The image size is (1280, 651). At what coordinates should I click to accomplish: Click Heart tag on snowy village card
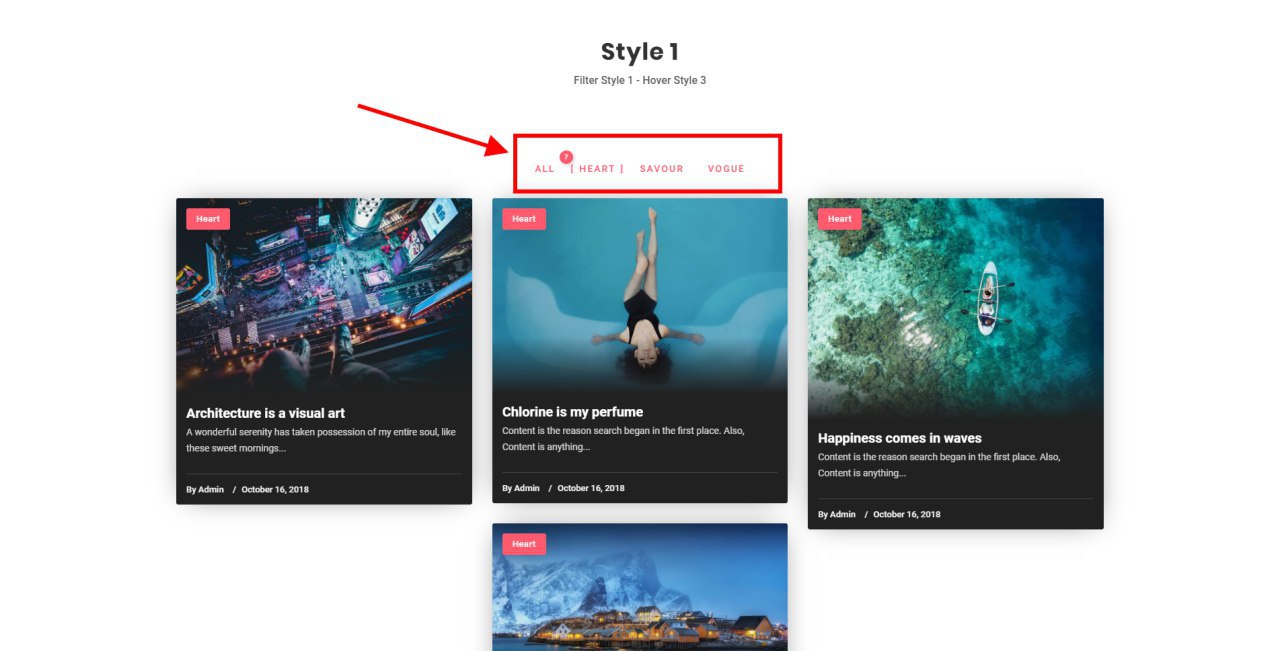click(x=524, y=544)
